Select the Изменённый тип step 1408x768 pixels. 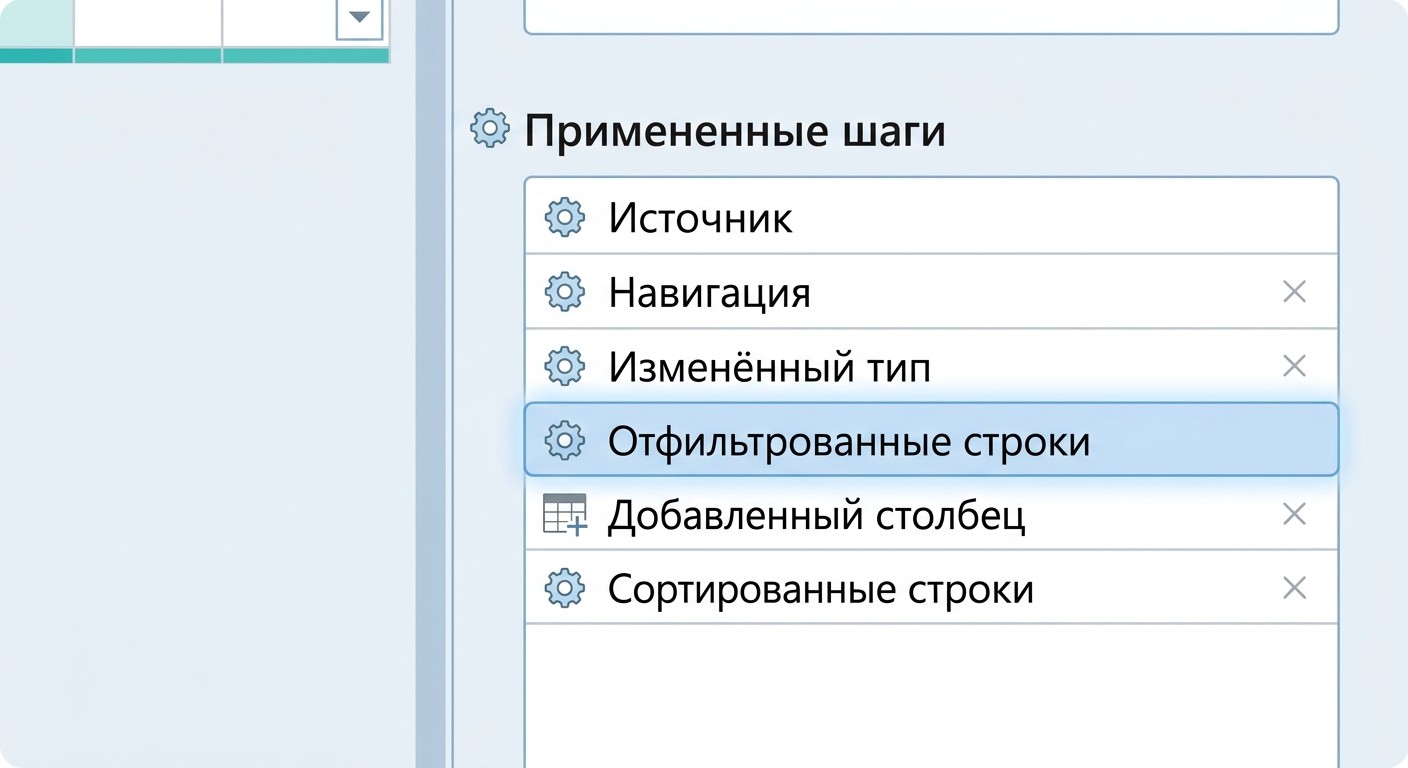tap(931, 366)
